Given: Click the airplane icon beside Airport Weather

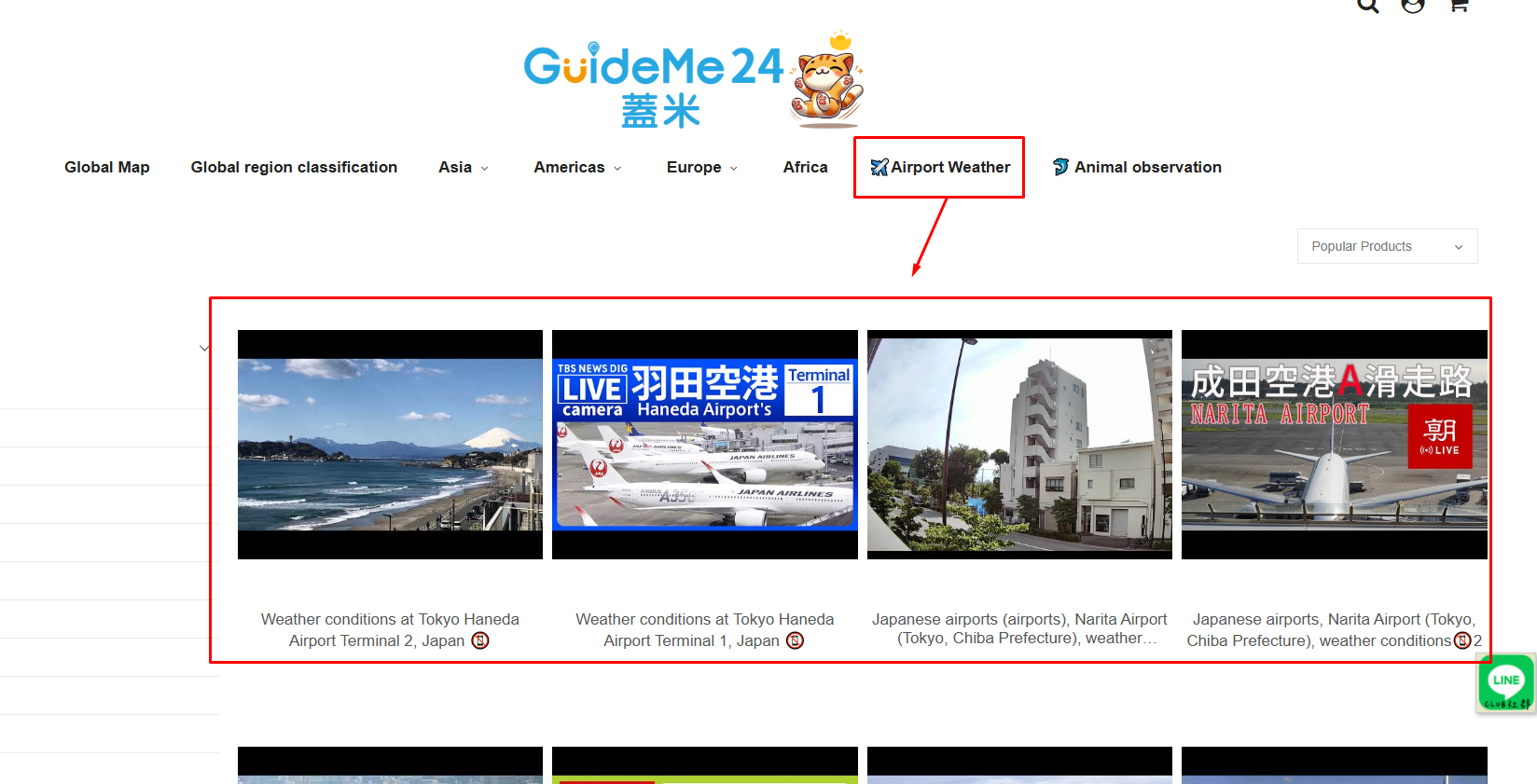Looking at the screenshot, I should 879,167.
